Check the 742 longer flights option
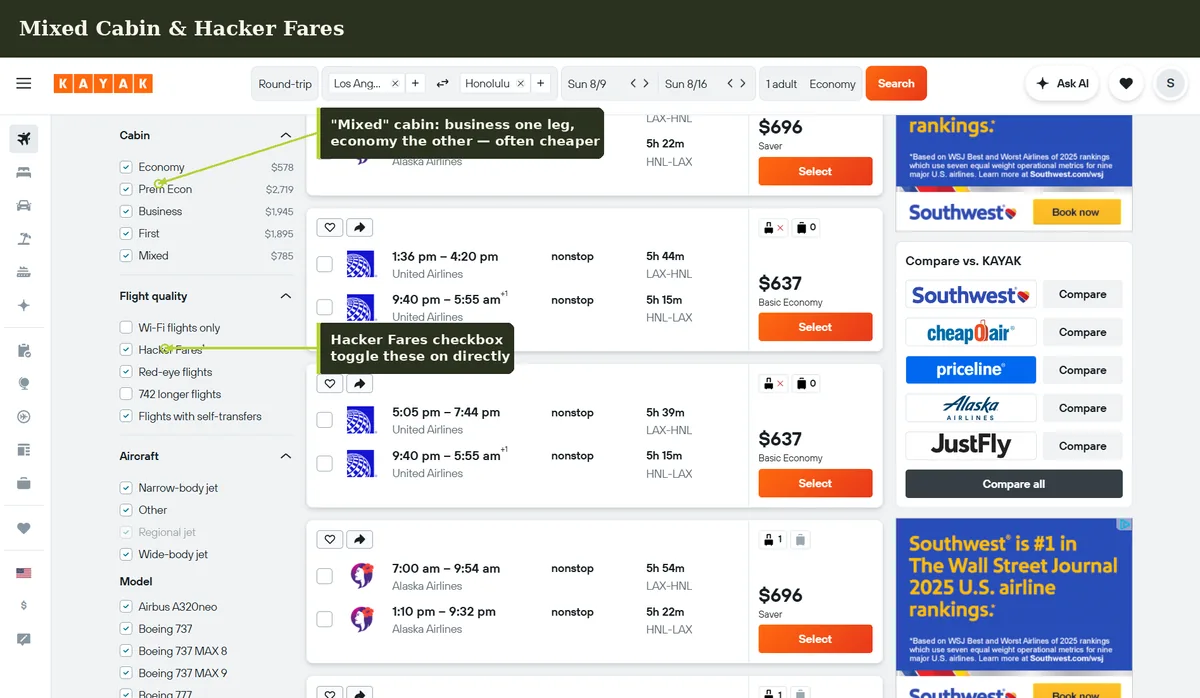The width and height of the screenshot is (1200, 698). pyautogui.click(x=126, y=394)
